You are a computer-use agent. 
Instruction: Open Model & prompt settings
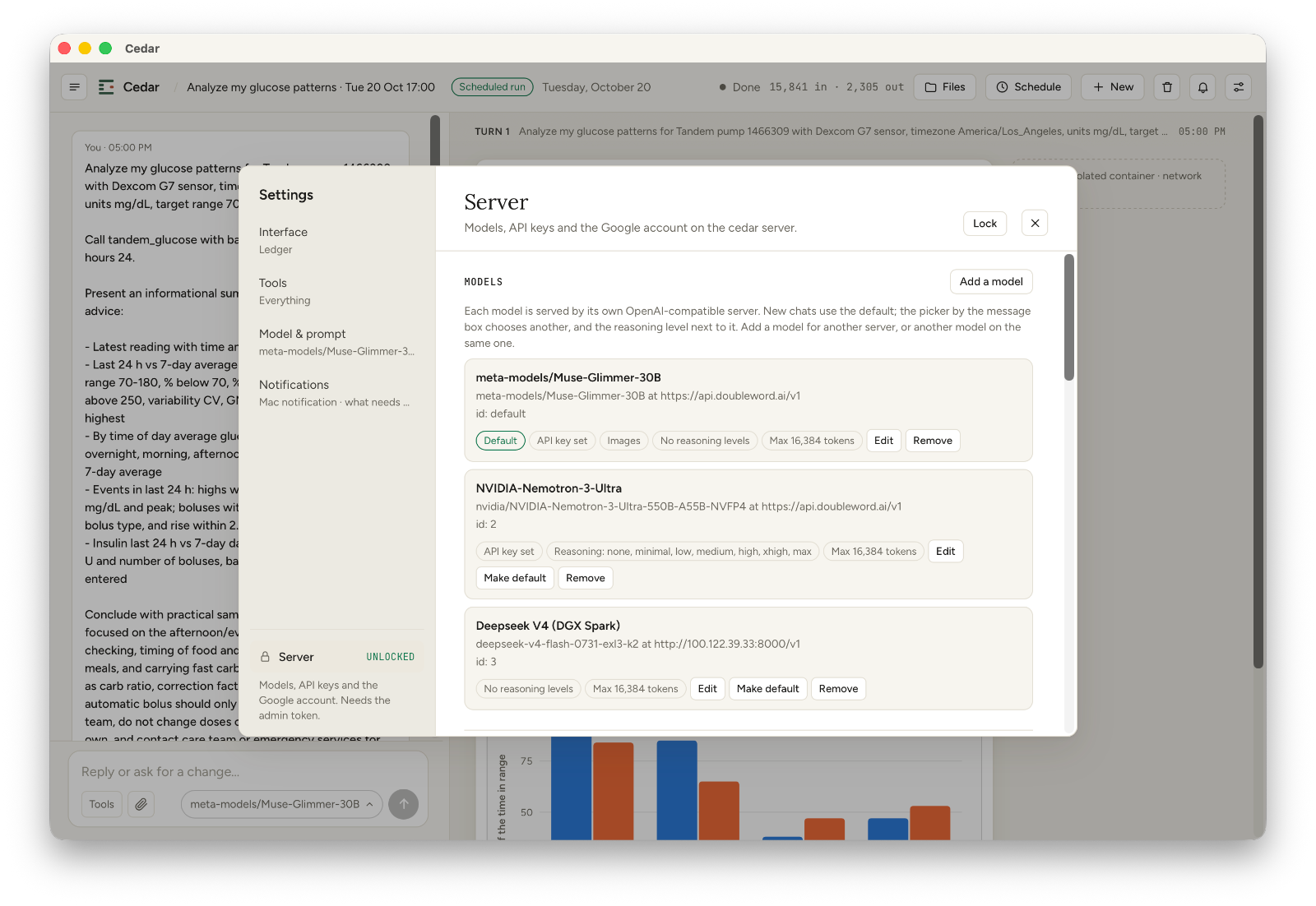pos(336,342)
